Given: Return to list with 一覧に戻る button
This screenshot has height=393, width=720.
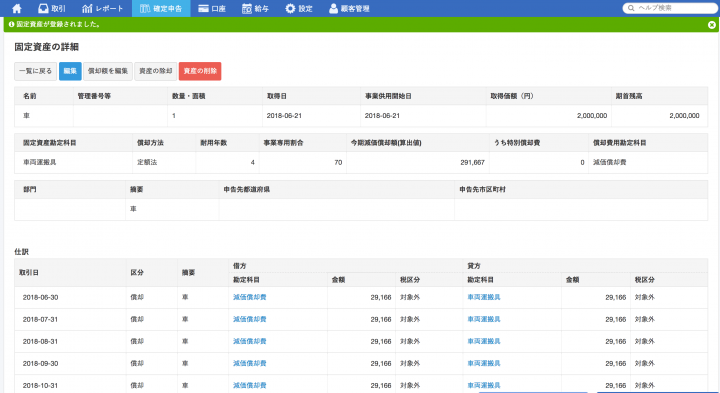Looking at the screenshot, I should (35, 71).
